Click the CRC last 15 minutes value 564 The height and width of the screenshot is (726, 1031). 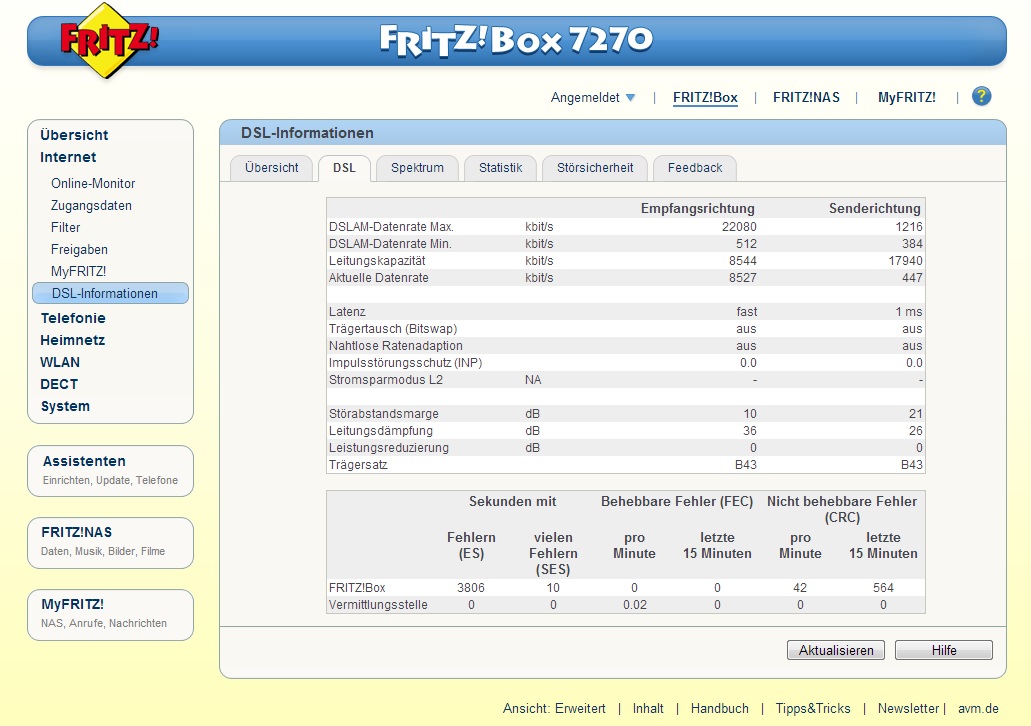pos(883,587)
